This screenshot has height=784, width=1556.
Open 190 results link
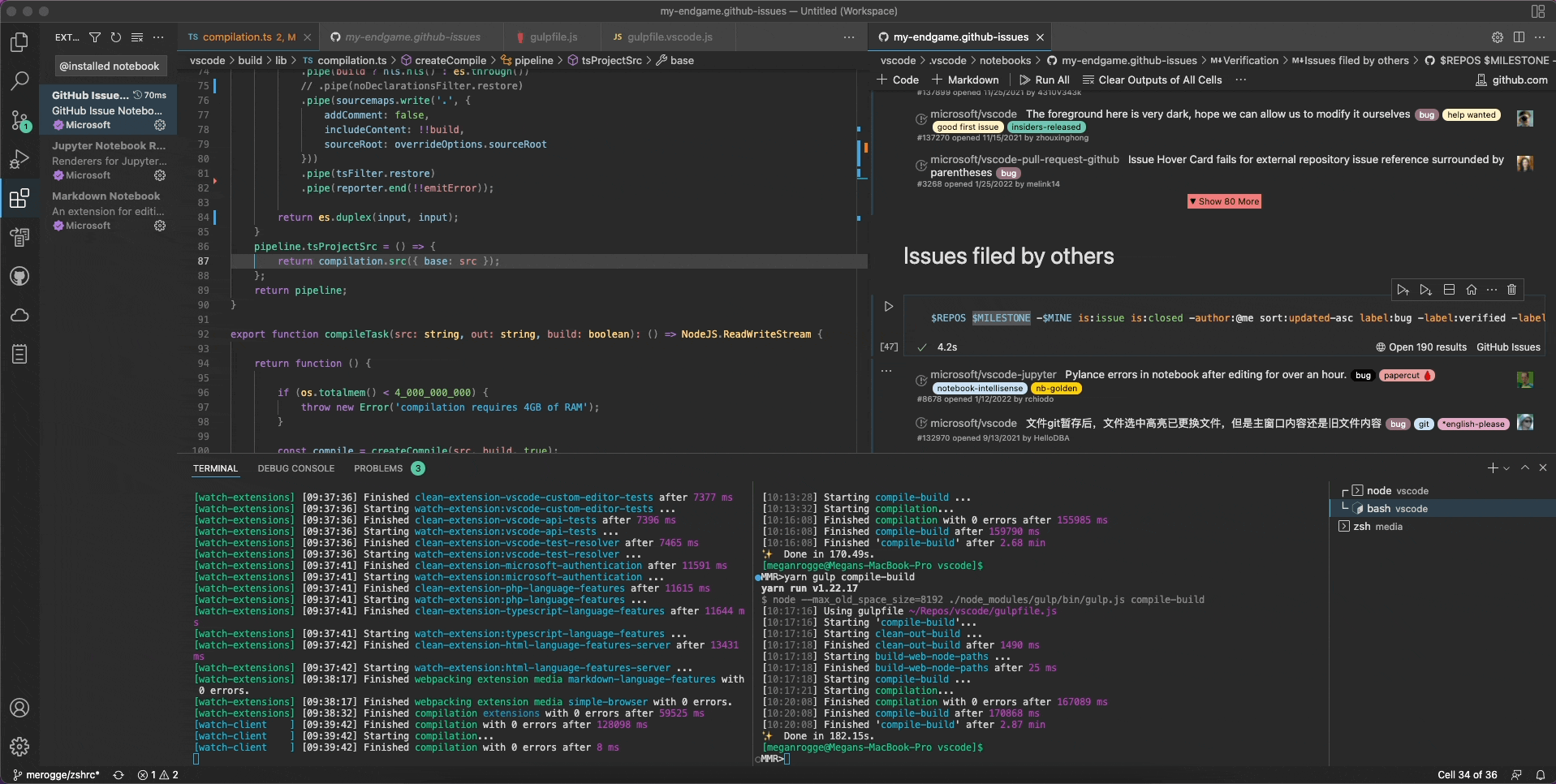(1421, 347)
